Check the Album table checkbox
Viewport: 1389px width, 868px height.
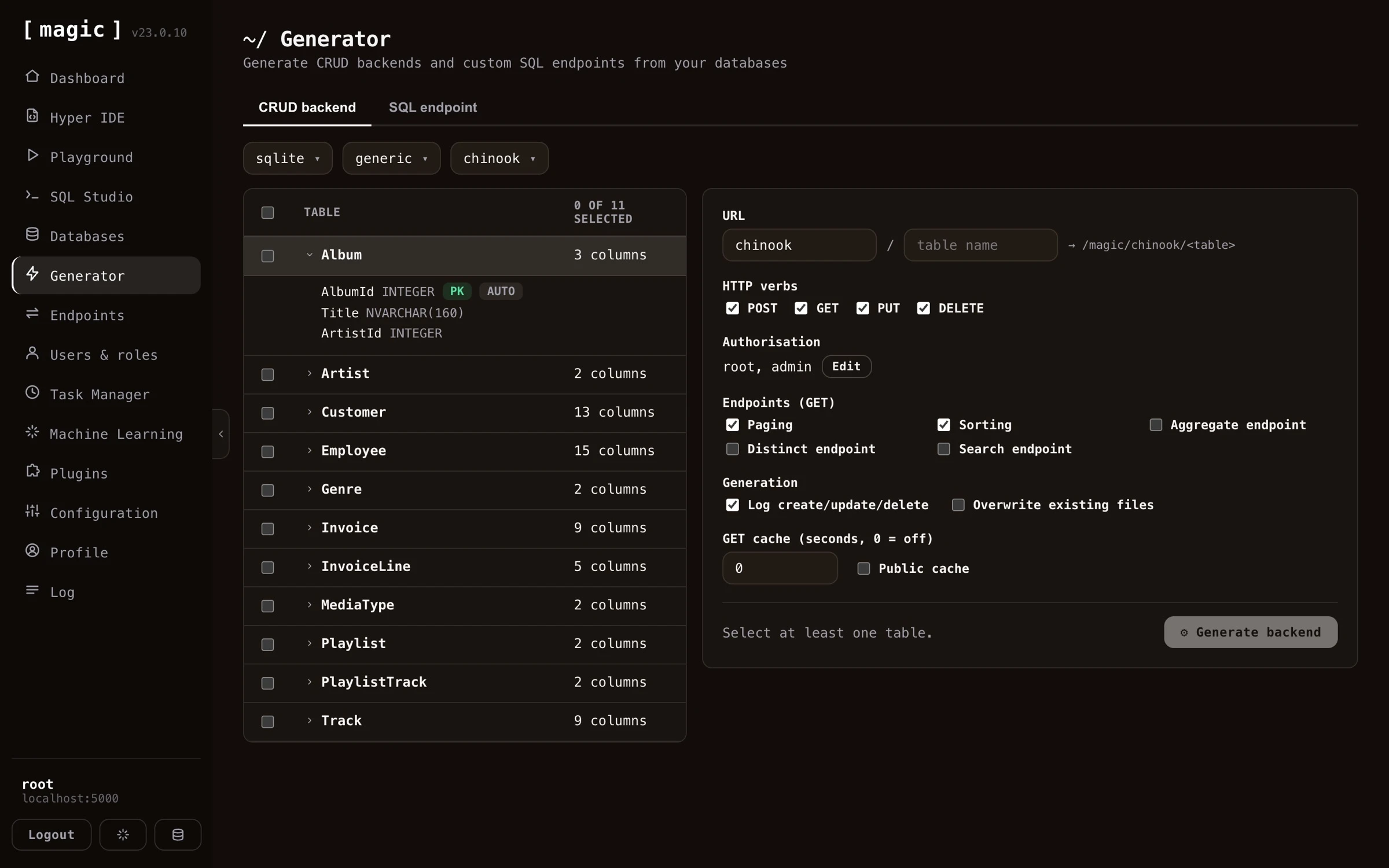pyautogui.click(x=267, y=256)
